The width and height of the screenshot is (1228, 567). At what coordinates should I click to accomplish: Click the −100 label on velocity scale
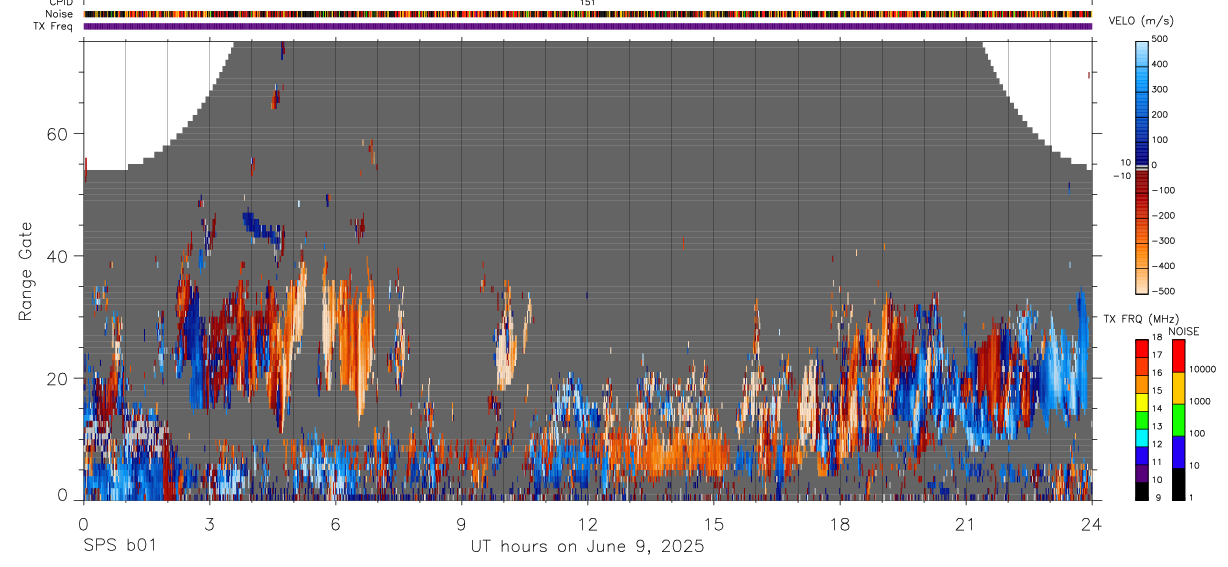1165,190
